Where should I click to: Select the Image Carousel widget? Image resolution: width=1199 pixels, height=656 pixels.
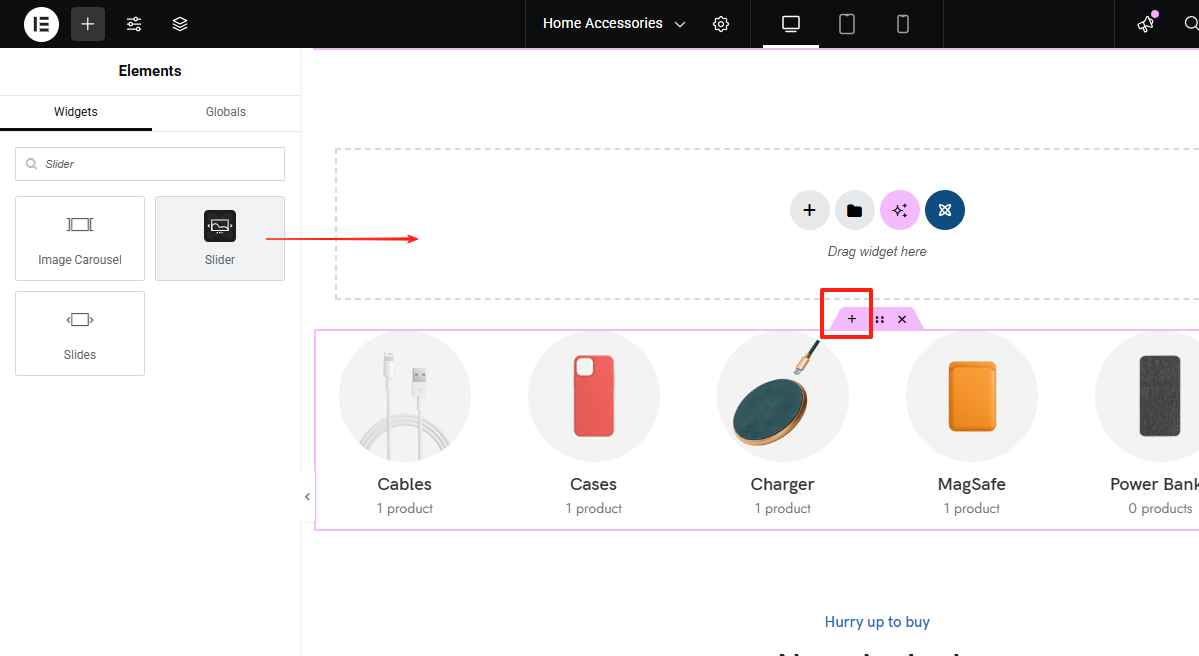pyautogui.click(x=80, y=238)
